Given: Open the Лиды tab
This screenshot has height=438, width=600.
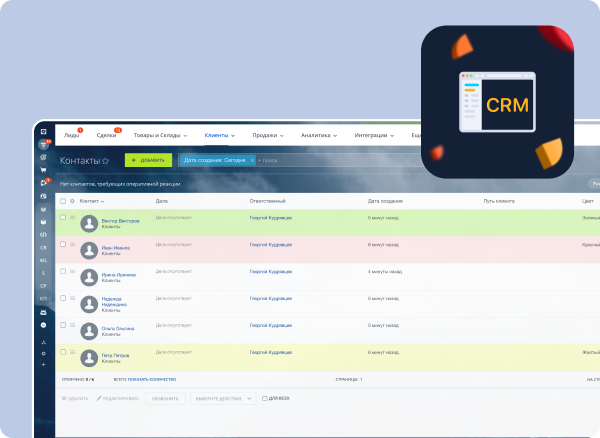Looking at the screenshot, I should coord(72,135).
